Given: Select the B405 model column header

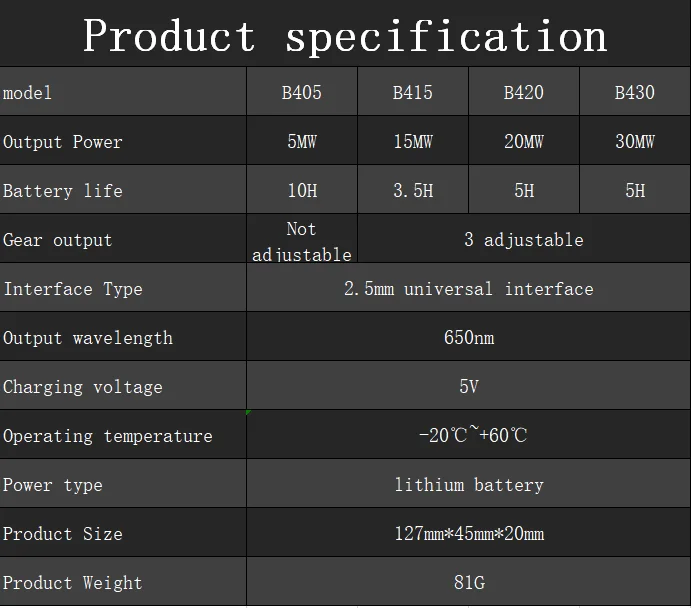Looking at the screenshot, I should 301,93.
